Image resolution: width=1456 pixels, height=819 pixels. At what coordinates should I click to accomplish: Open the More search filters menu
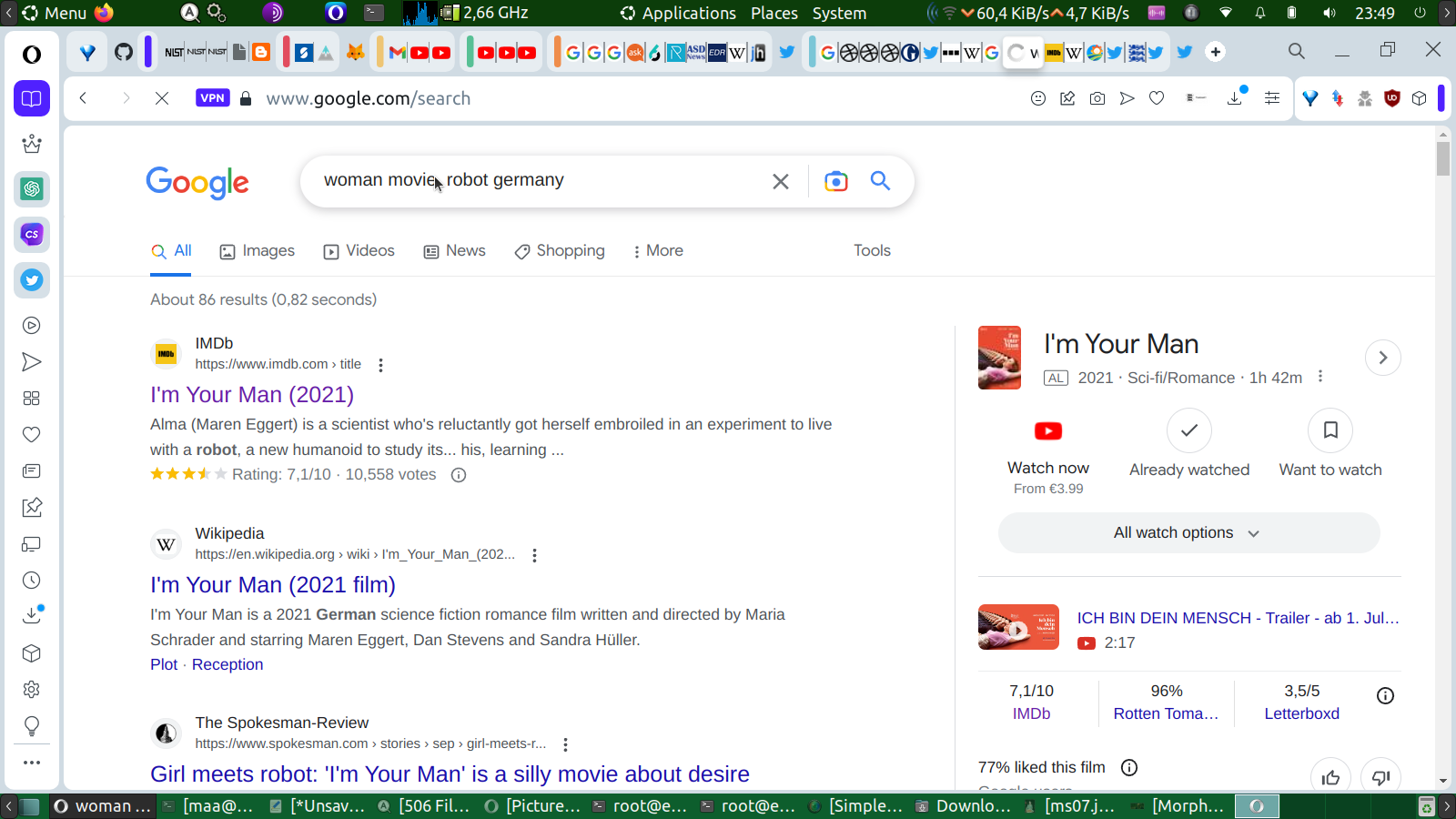(658, 251)
